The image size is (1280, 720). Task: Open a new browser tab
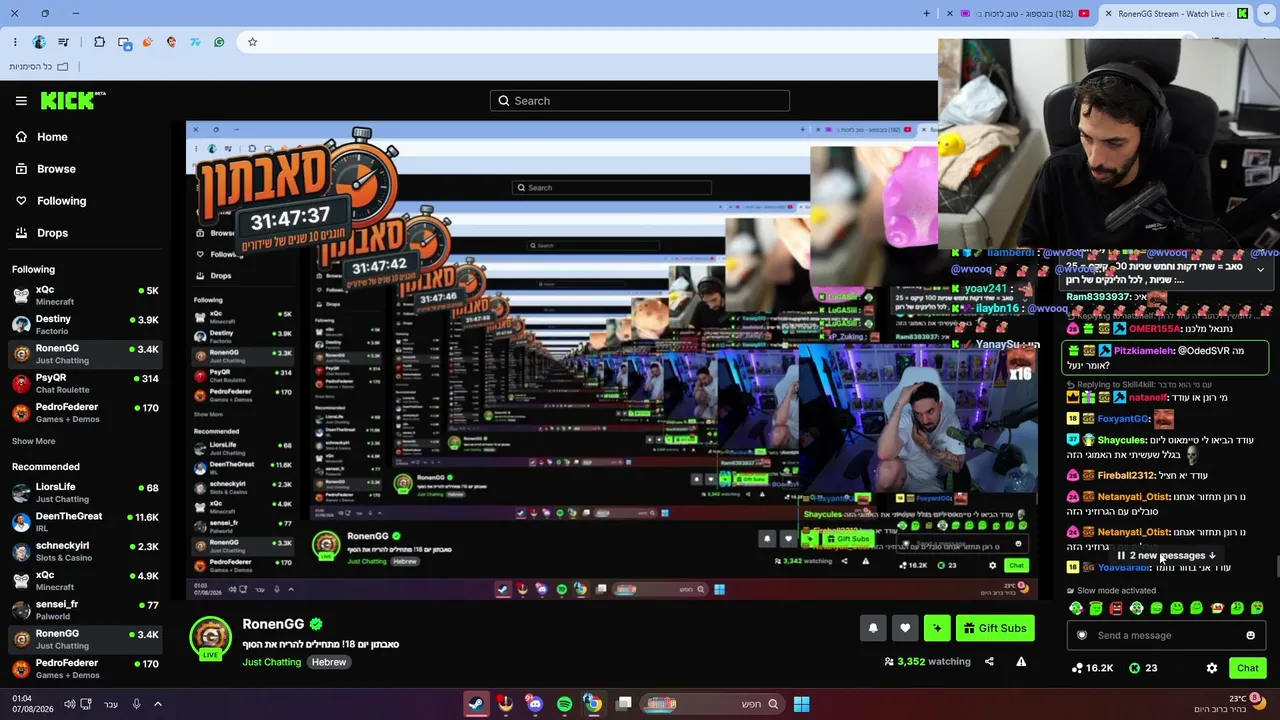(927, 14)
